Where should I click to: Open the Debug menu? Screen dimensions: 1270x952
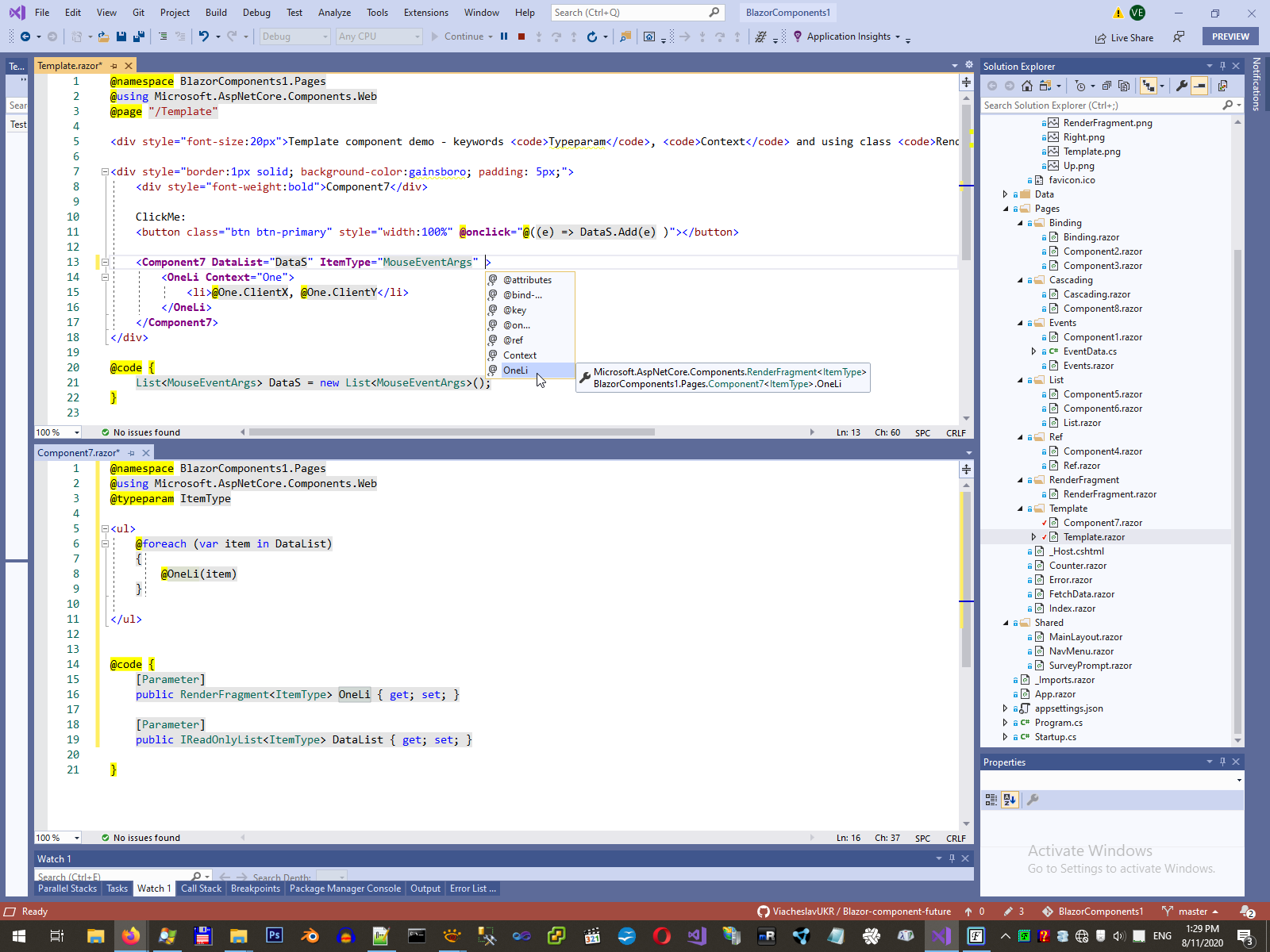[x=256, y=13]
